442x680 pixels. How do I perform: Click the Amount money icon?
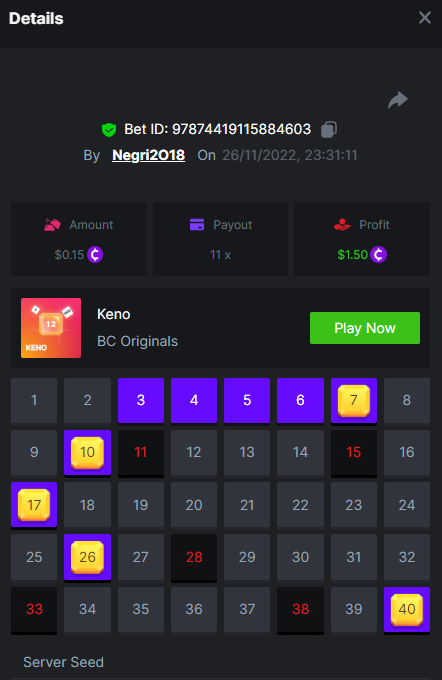[52, 225]
